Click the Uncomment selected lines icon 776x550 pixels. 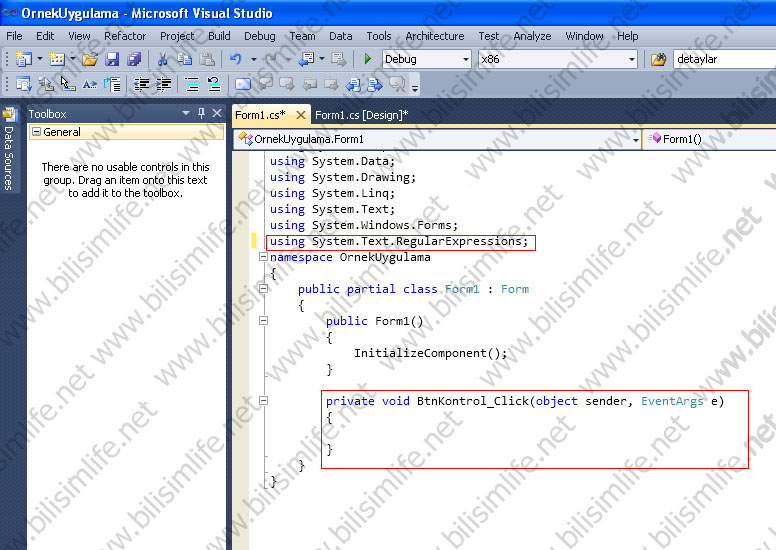[214, 85]
